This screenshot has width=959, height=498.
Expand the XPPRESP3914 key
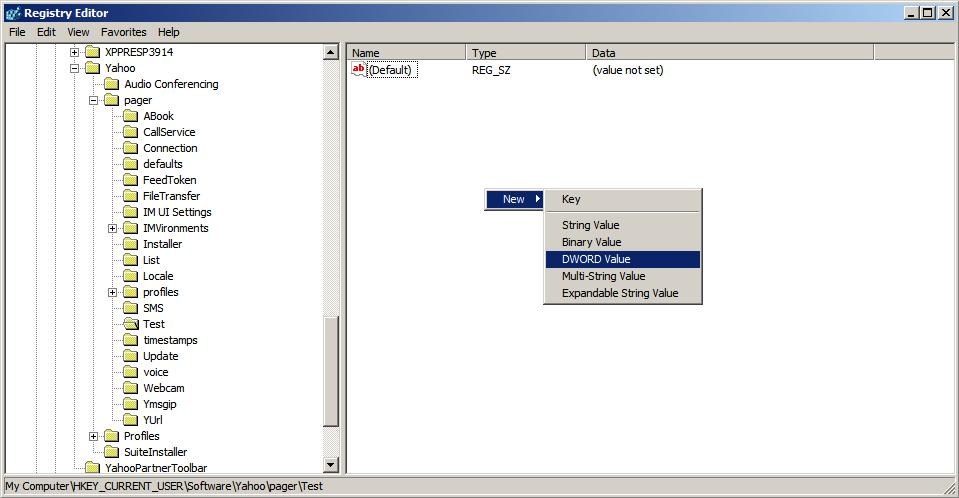pyautogui.click(x=75, y=52)
